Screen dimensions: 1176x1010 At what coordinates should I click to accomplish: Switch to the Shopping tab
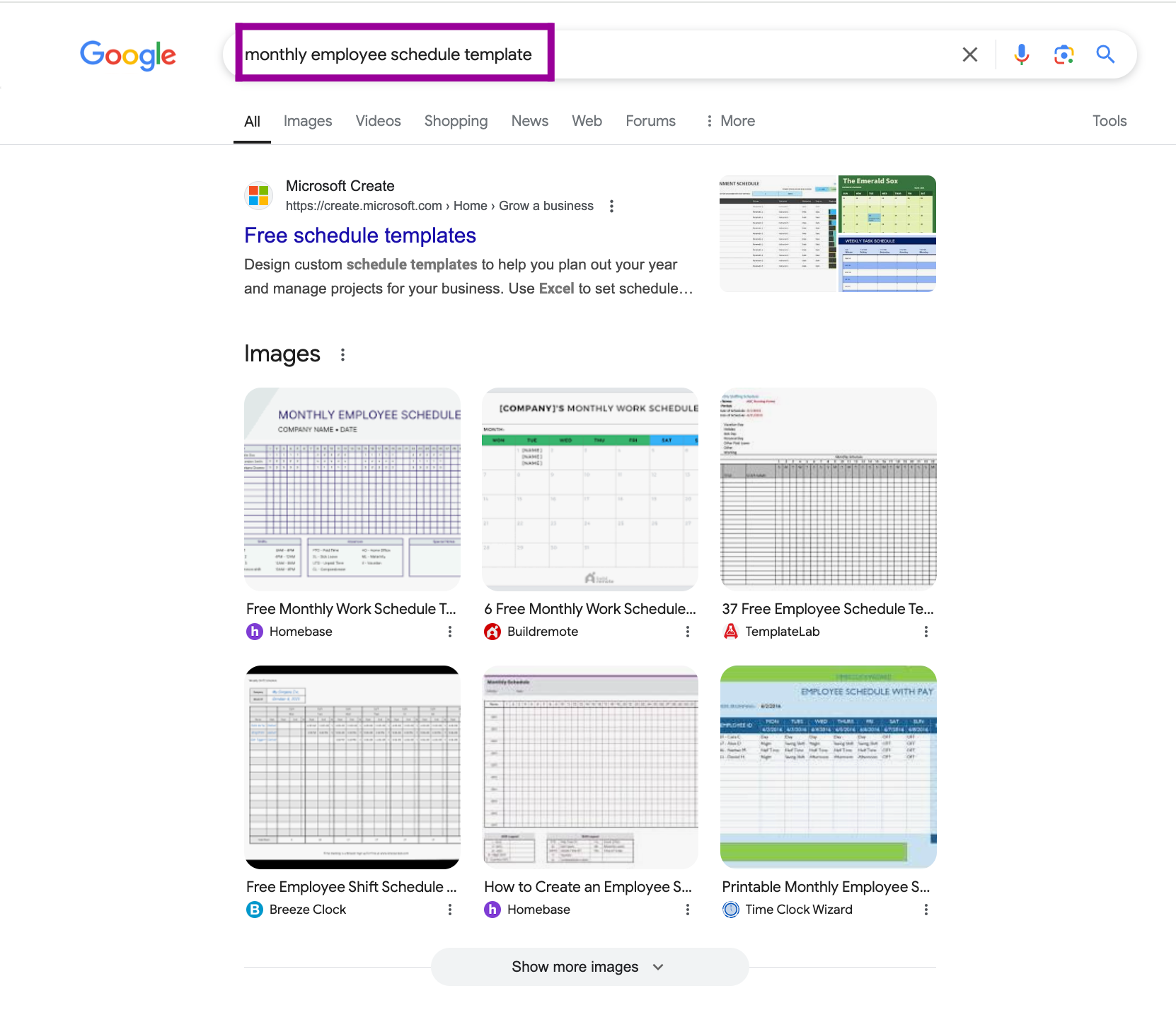[x=456, y=121]
